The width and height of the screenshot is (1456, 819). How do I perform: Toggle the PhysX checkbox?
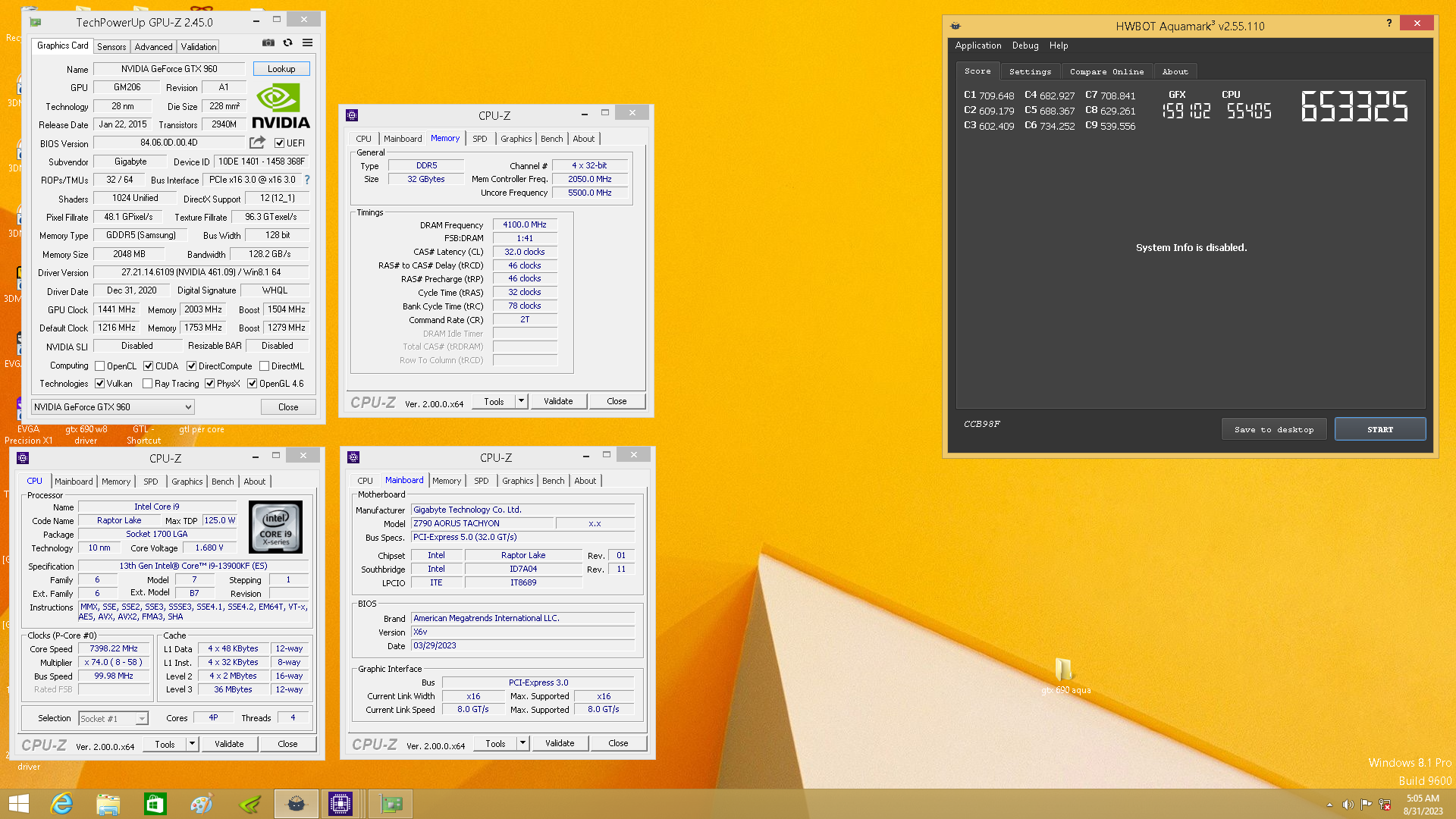click(210, 384)
